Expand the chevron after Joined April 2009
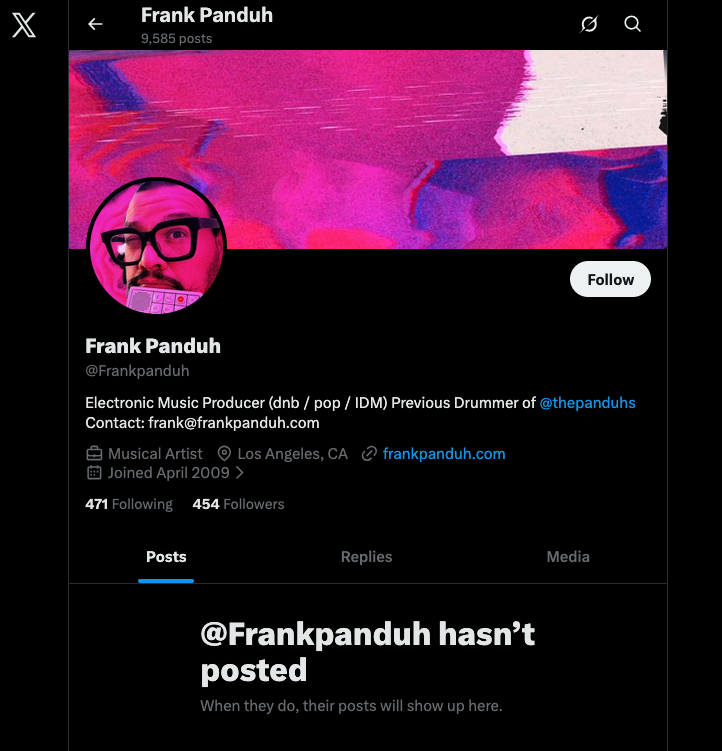The width and height of the screenshot is (722, 751). pyautogui.click(x=240, y=473)
